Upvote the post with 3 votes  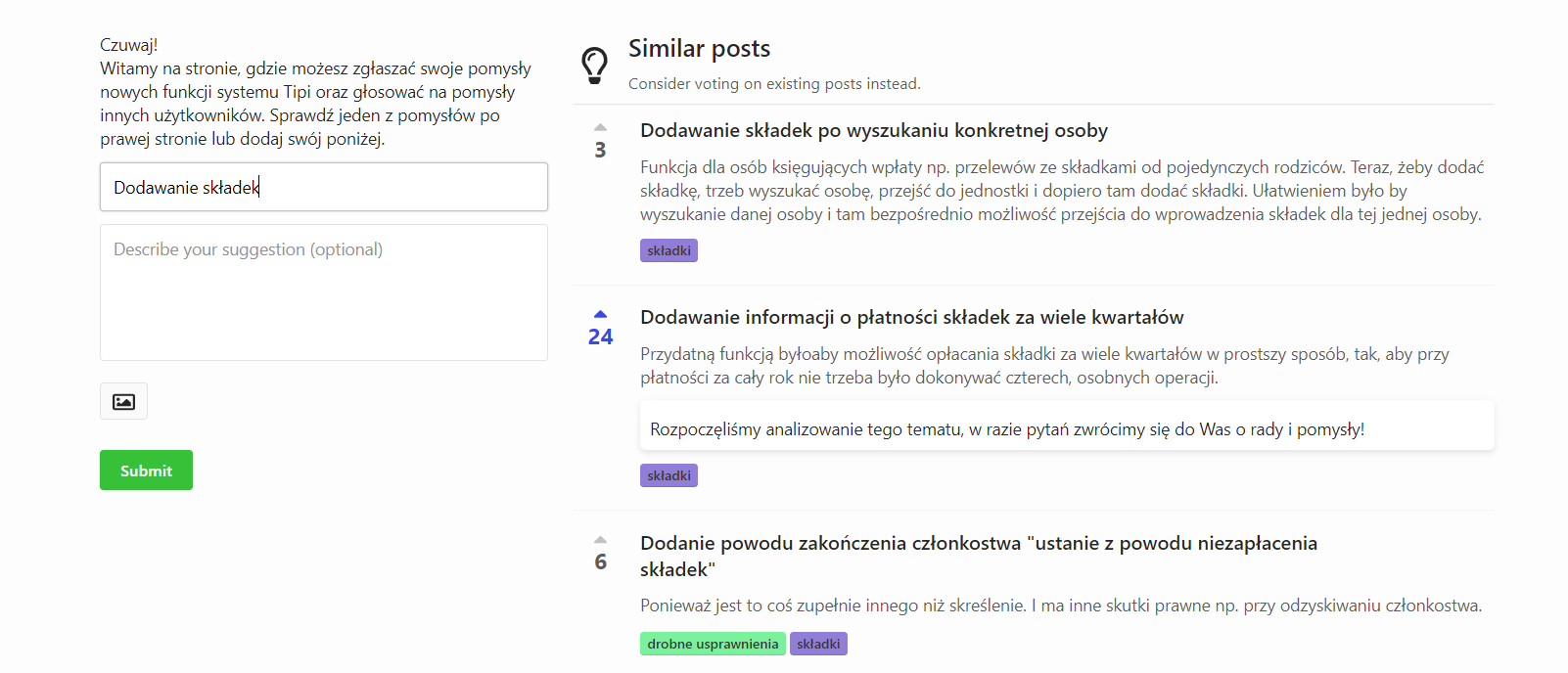(x=600, y=128)
